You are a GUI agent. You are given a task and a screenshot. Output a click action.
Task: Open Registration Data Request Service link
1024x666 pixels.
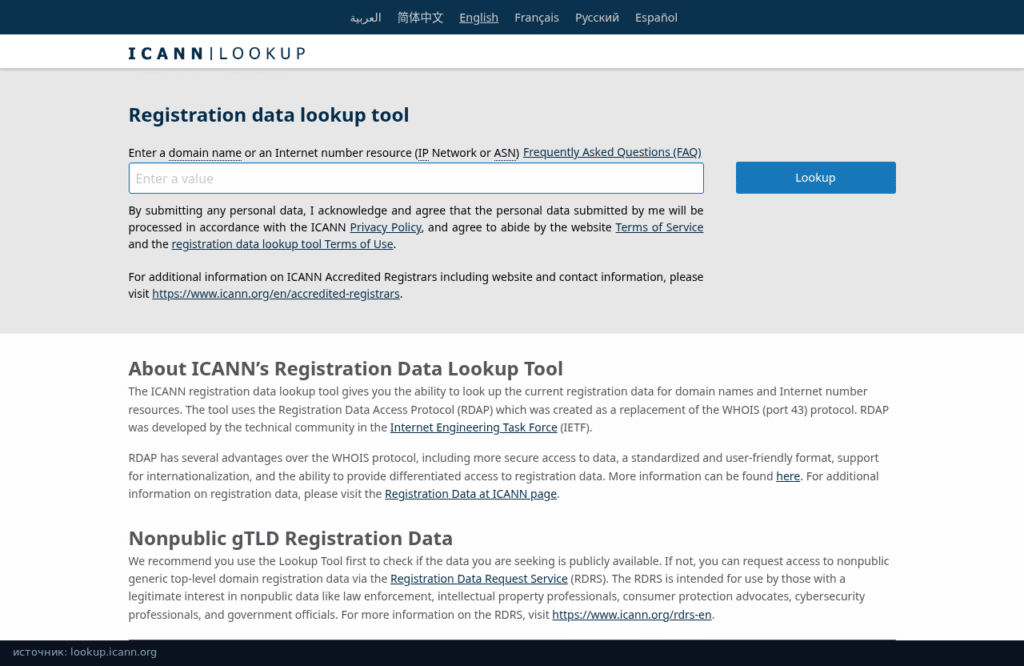479,579
